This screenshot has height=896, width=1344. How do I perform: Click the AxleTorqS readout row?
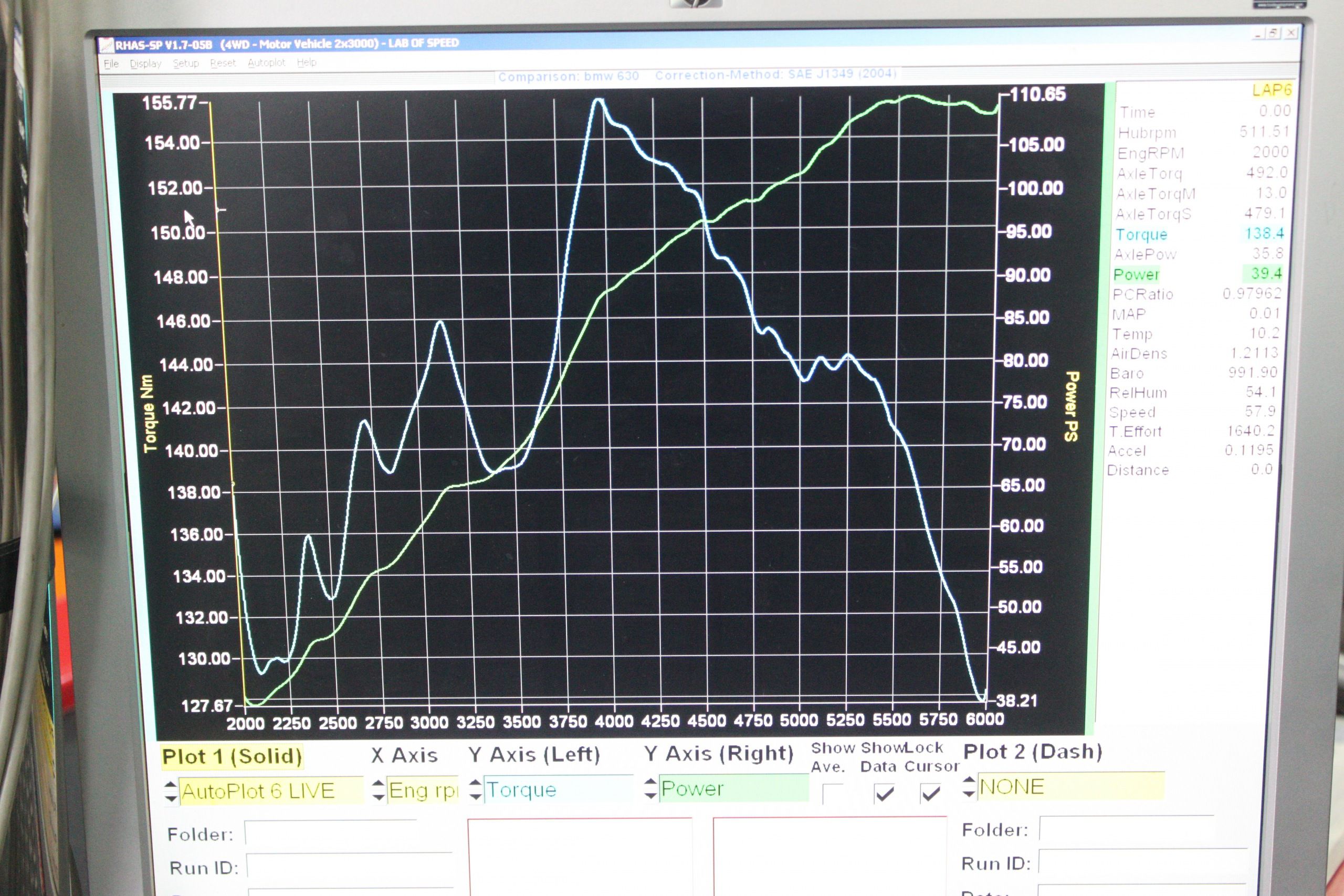(1200, 214)
